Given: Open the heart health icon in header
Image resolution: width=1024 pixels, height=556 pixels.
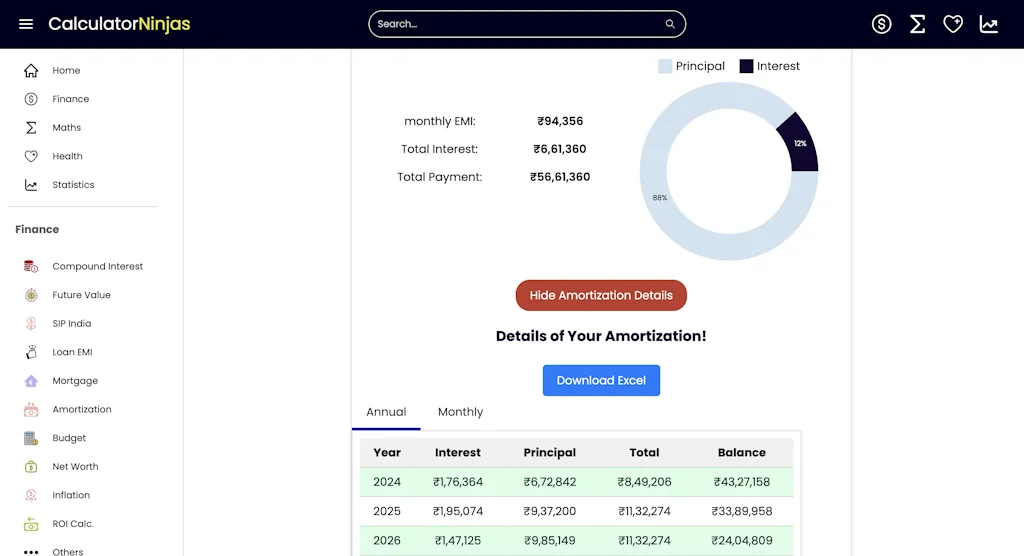Looking at the screenshot, I should (953, 24).
